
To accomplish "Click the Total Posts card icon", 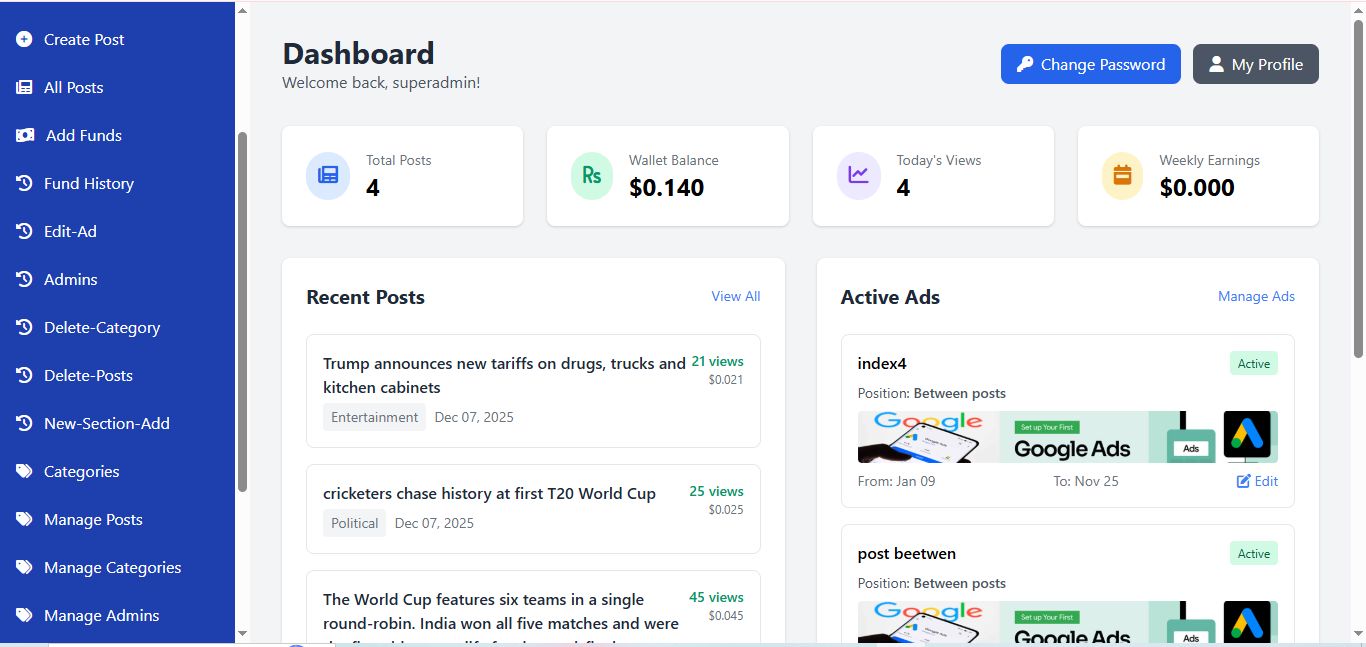I will coord(327,175).
